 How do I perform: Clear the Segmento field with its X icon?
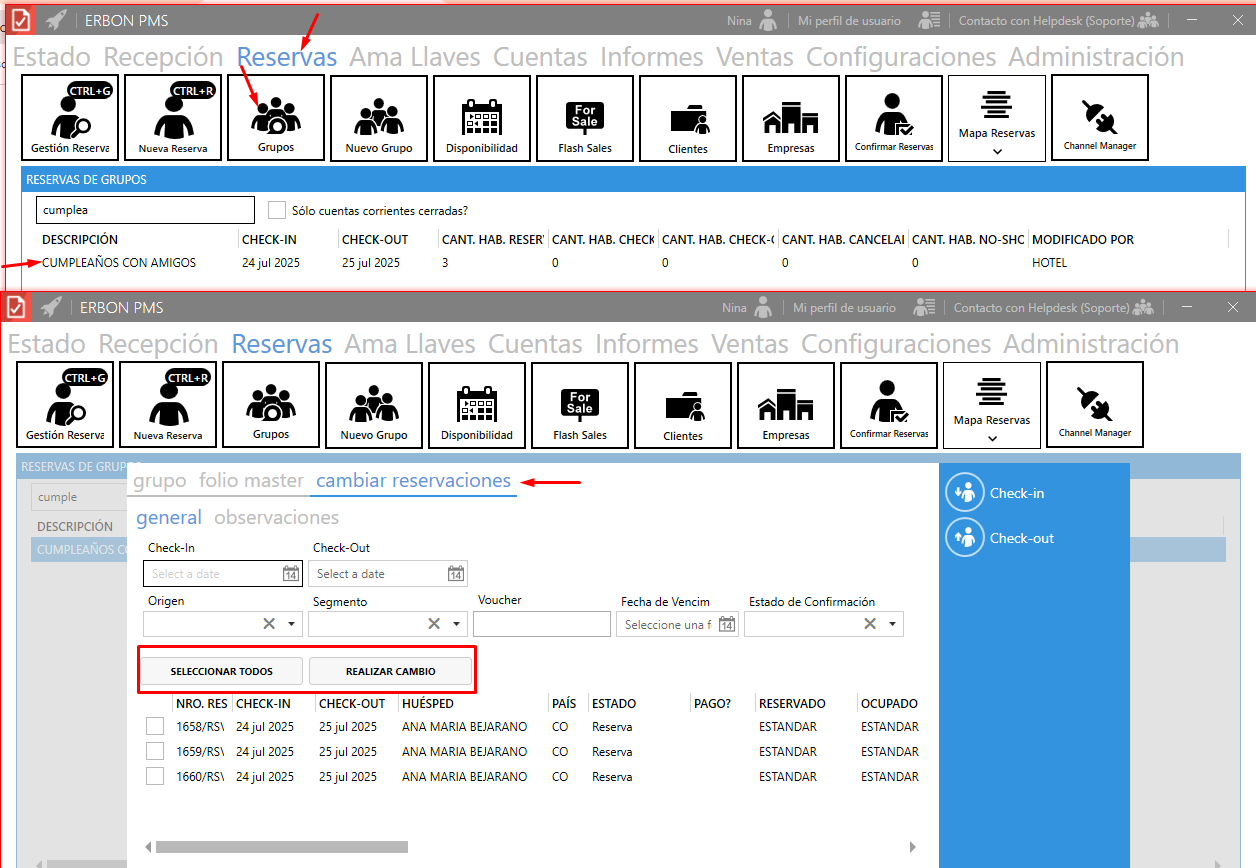coord(434,624)
